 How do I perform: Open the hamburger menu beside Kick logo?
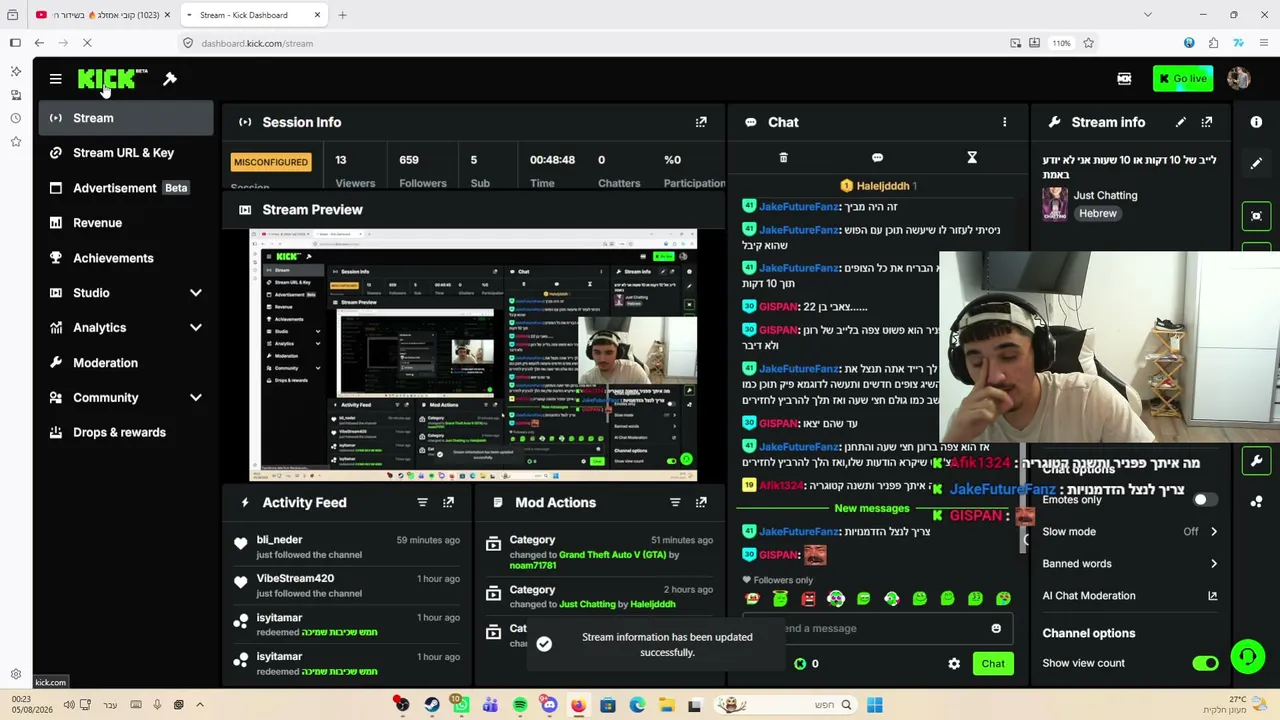pos(56,79)
